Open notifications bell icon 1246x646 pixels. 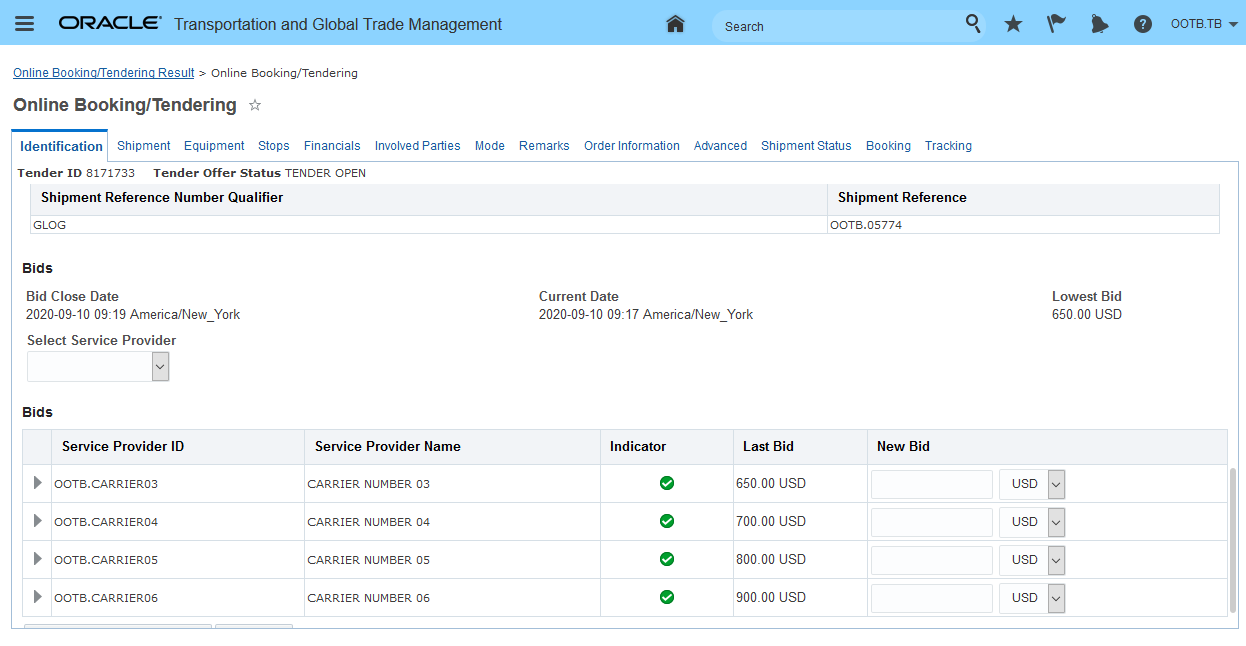pos(1099,24)
